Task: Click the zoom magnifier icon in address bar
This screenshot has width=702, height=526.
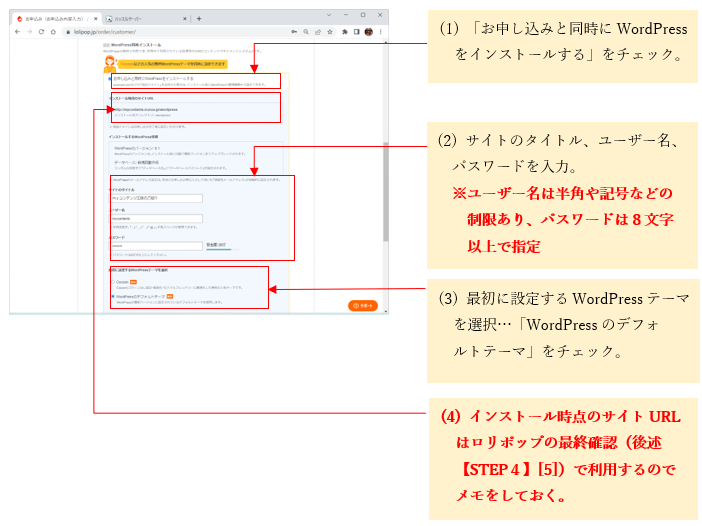Action: tap(305, 32)
